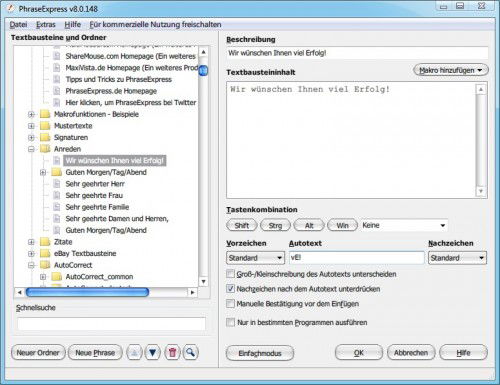The width and height of the screenshot is (500, 385).
Task: Click the Sehr geehrte Familie document icon
Action: [x=57, y=207]
